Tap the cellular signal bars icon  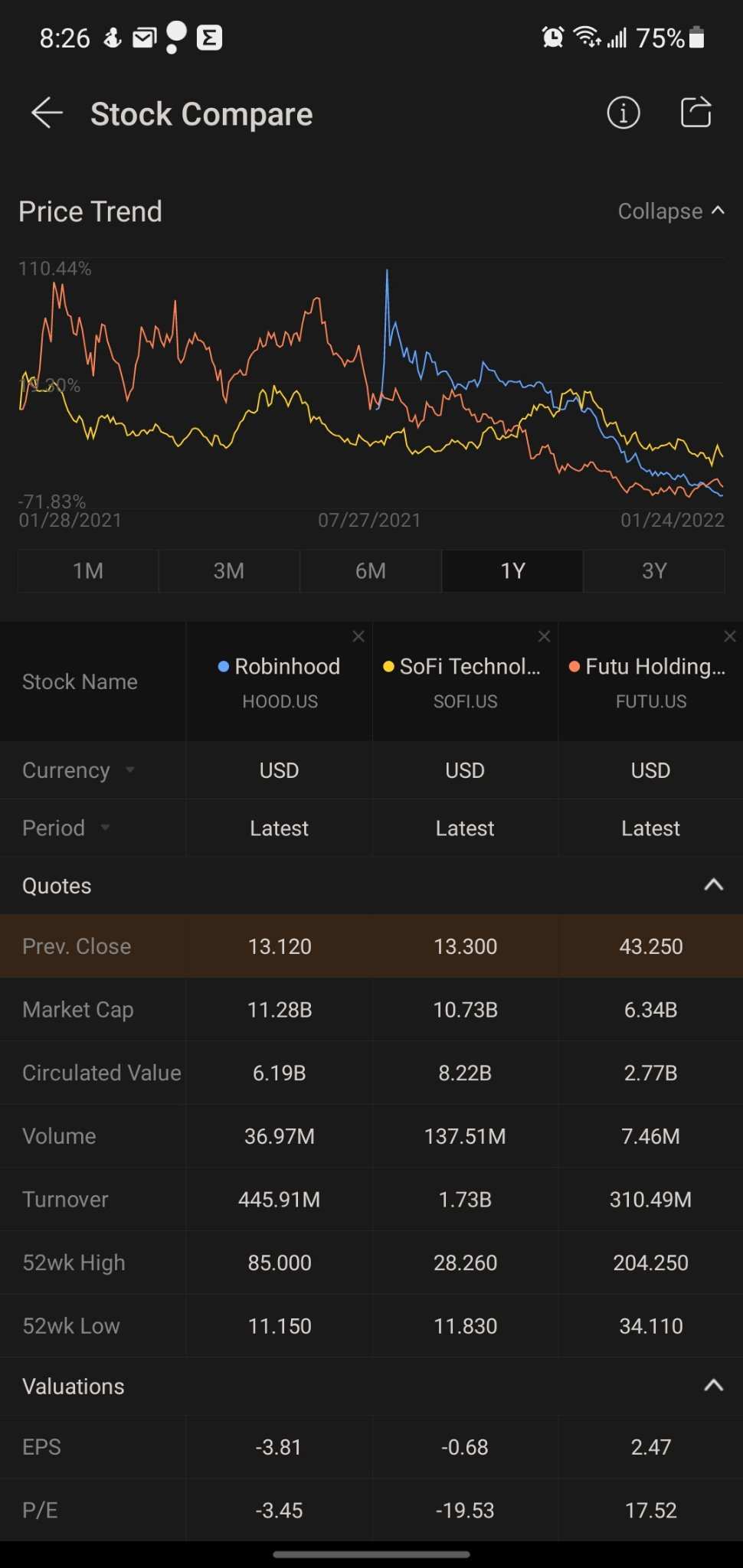[617, 37]
